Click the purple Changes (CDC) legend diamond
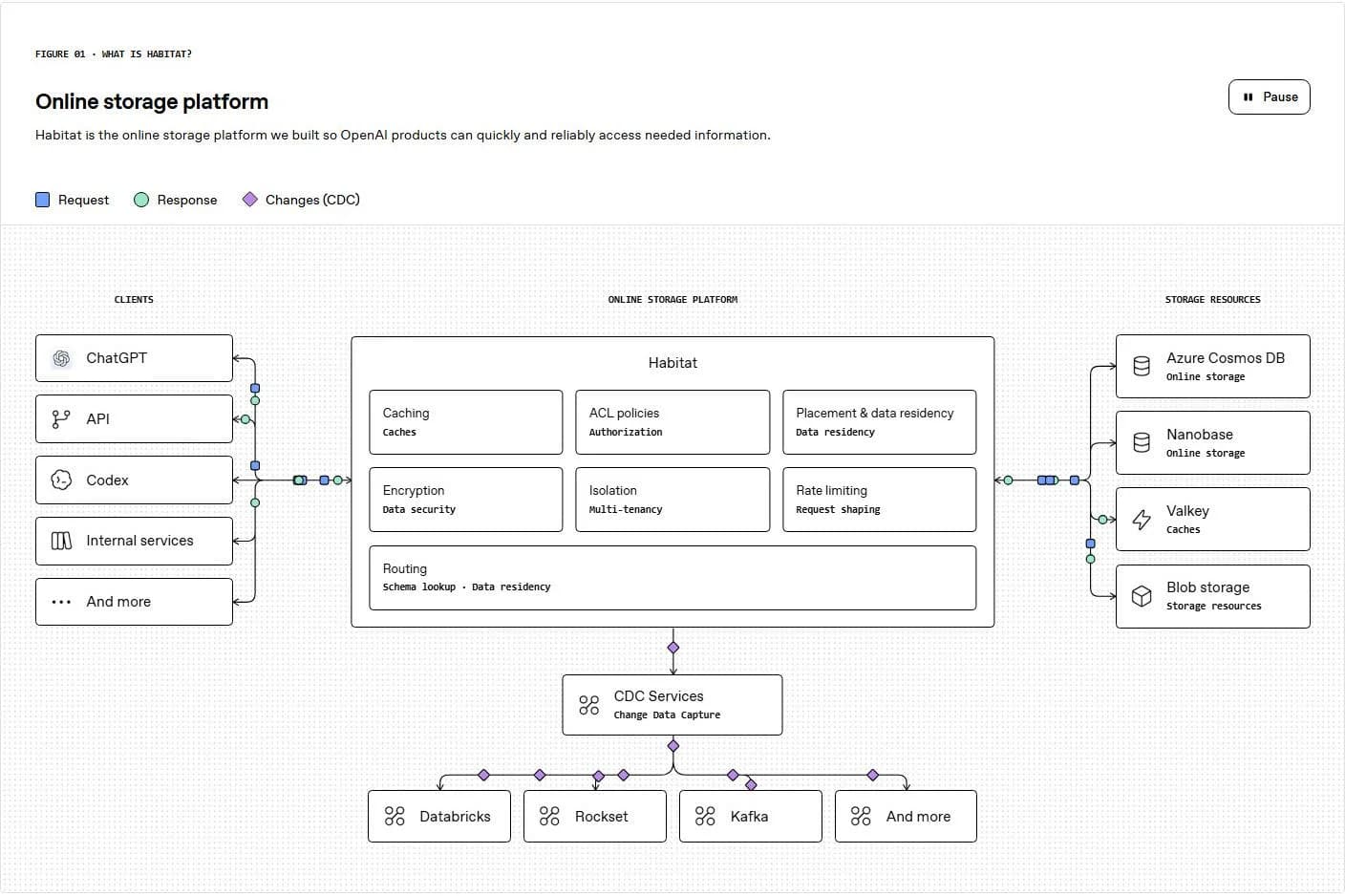Image resolution: width=1345 pixels, height=896 pixels. (x=250, y=200)
